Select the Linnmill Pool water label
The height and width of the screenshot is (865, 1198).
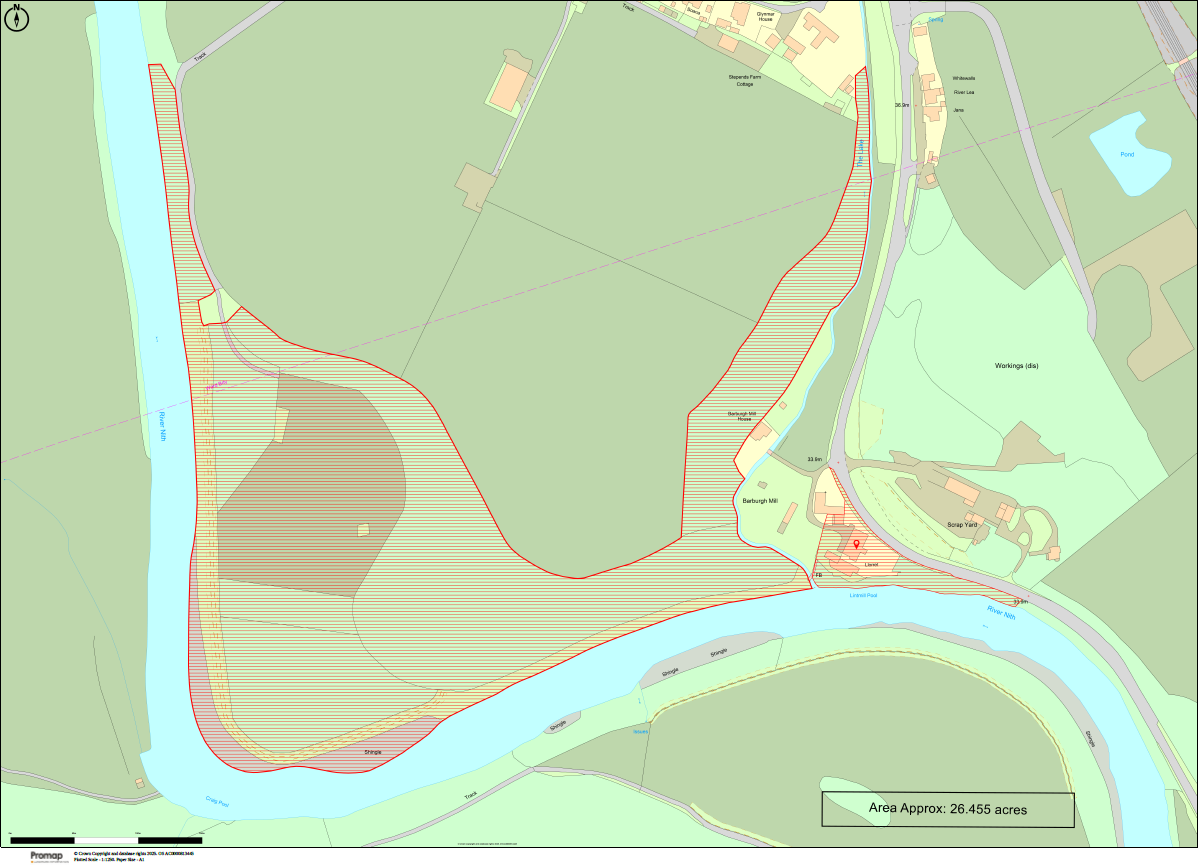[863, 595]
